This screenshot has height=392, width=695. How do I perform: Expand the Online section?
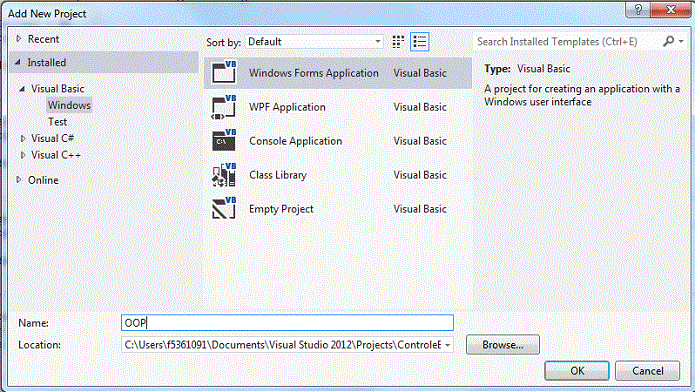[x=19, y=180]
